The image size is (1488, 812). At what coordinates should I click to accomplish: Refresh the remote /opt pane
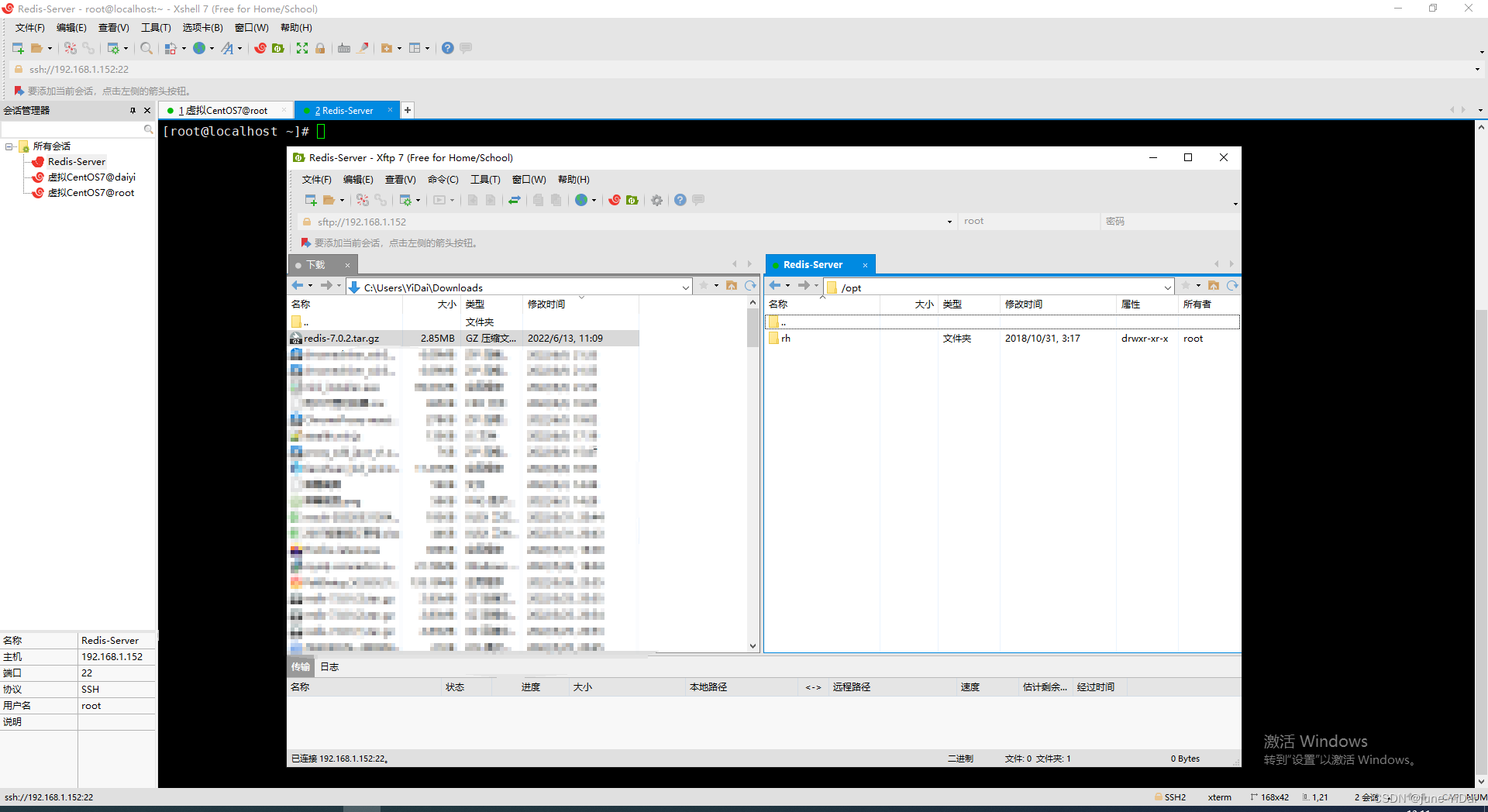(x=1232, y=286)
